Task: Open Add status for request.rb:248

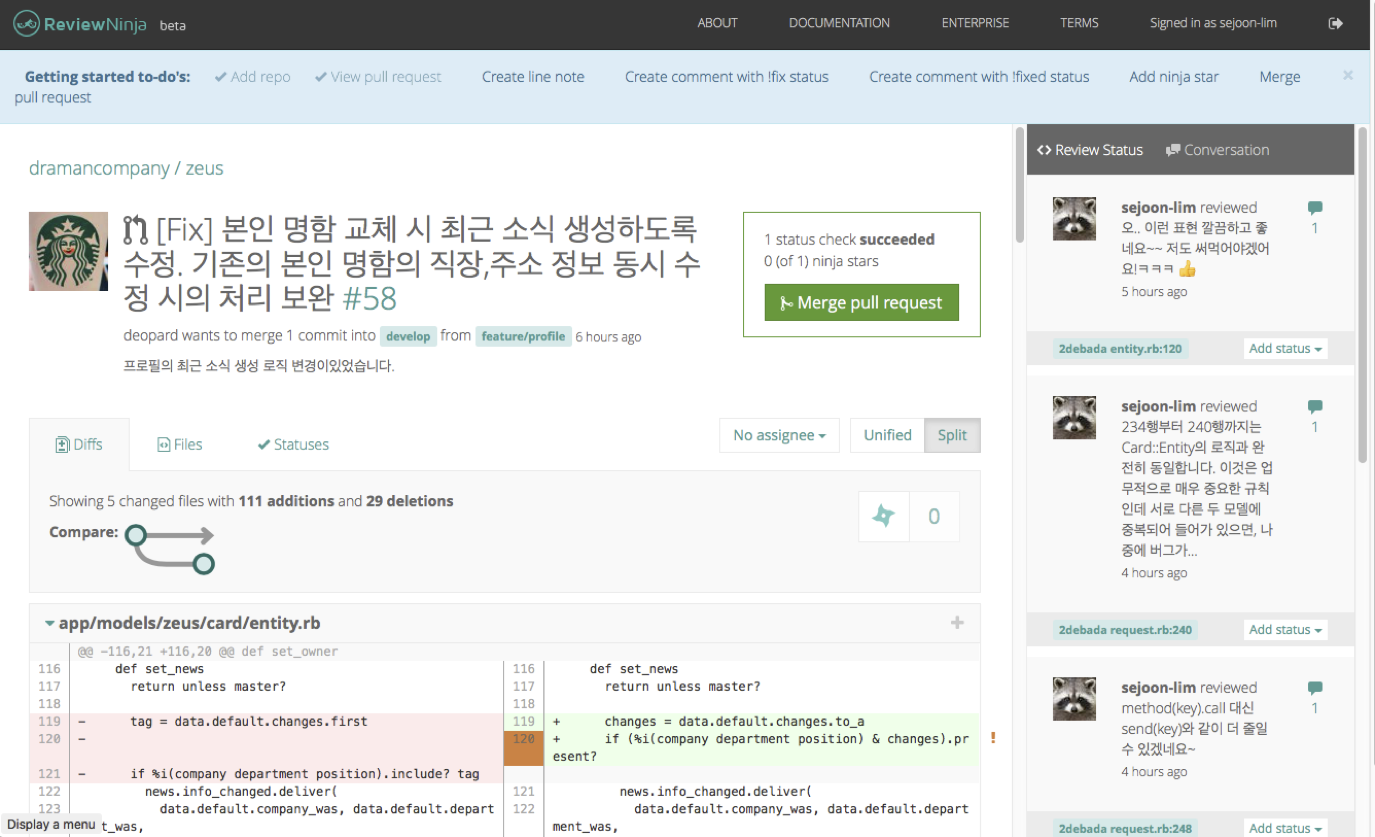Action: coord(1286,827)
